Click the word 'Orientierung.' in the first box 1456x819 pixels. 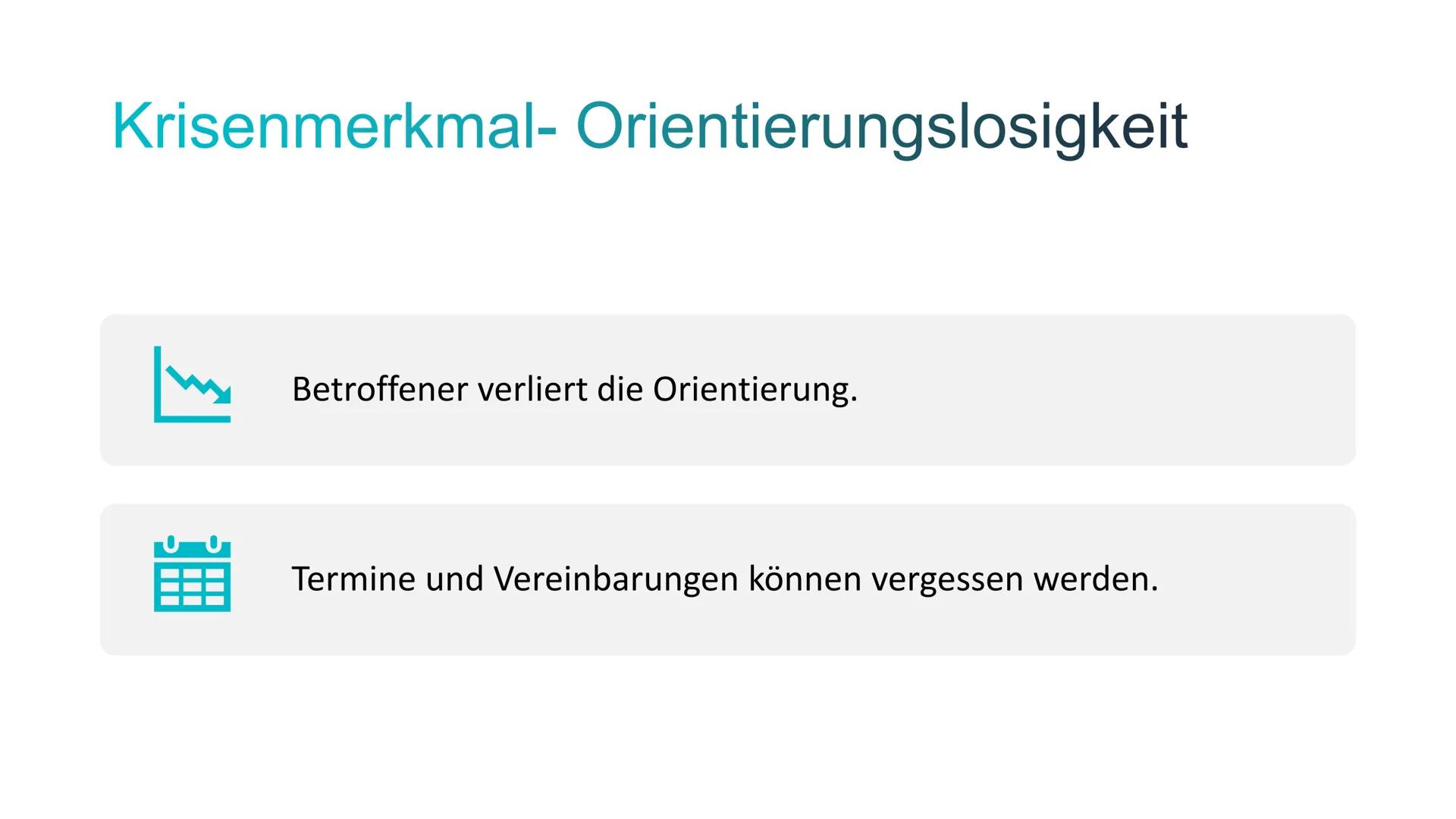tap(755, 389)
